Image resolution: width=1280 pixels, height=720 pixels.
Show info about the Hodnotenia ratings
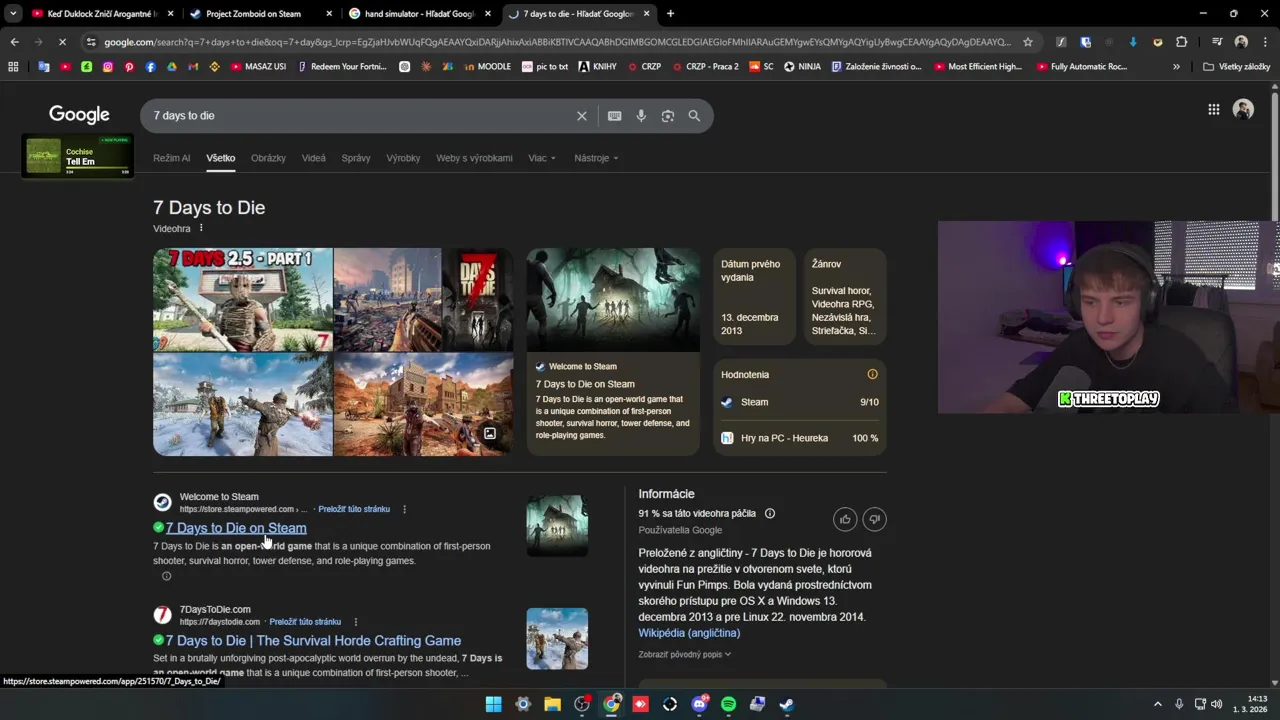(x=872, y=374)
